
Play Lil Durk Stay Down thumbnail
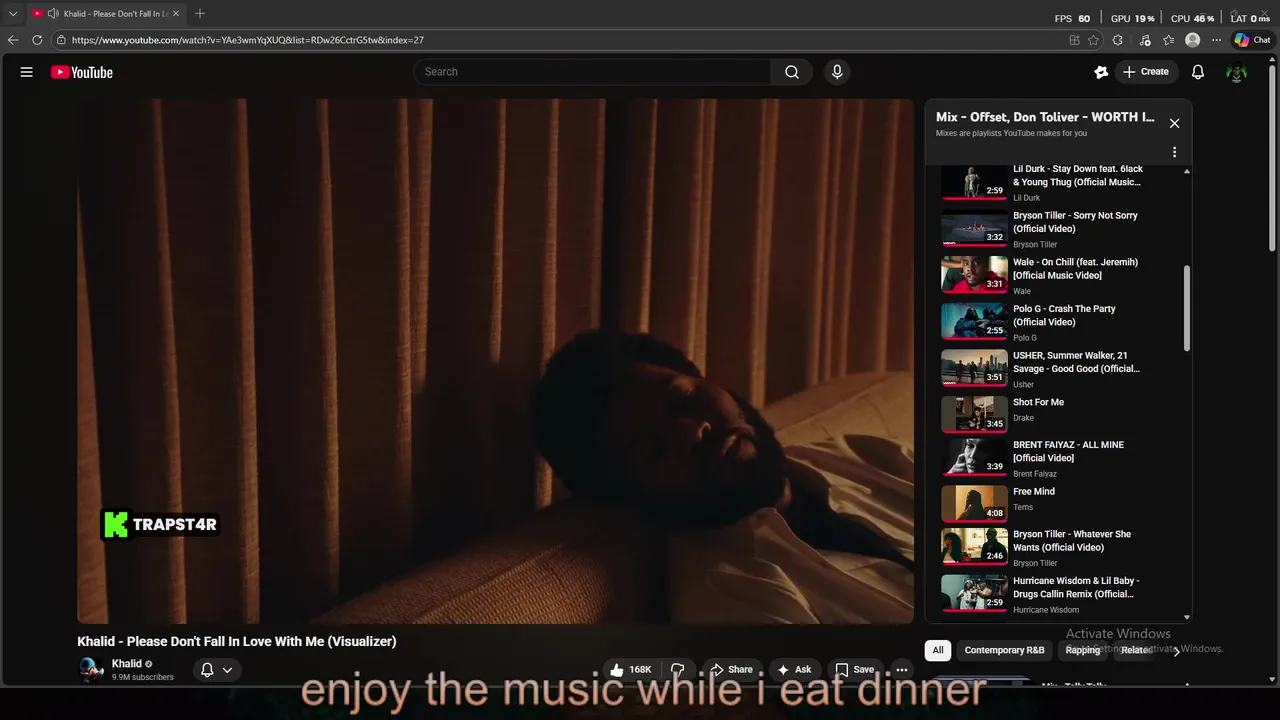[x=975, y=182]
